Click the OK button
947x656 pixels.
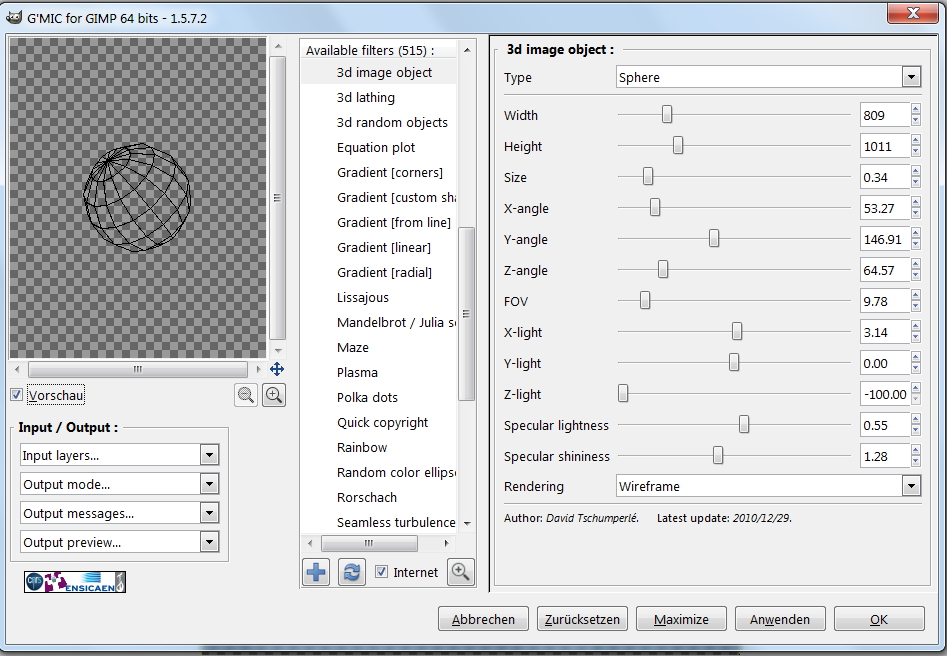879,619
